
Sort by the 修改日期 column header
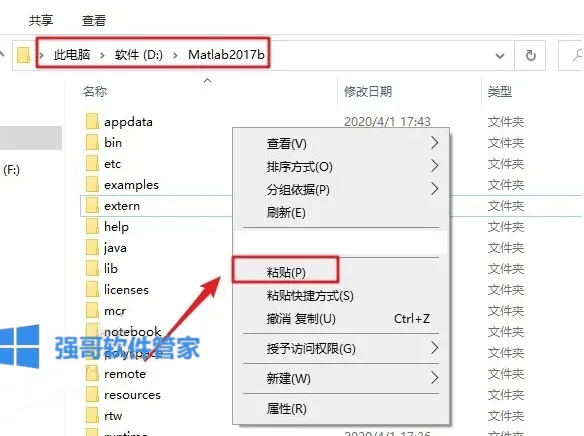pyautogui.click(x=368, y=91)
